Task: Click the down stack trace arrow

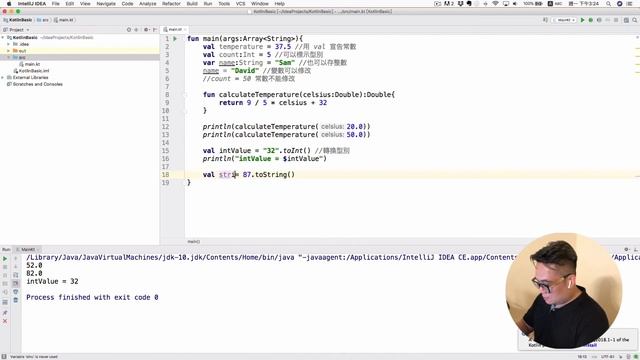Action: (x=16, y=267)
